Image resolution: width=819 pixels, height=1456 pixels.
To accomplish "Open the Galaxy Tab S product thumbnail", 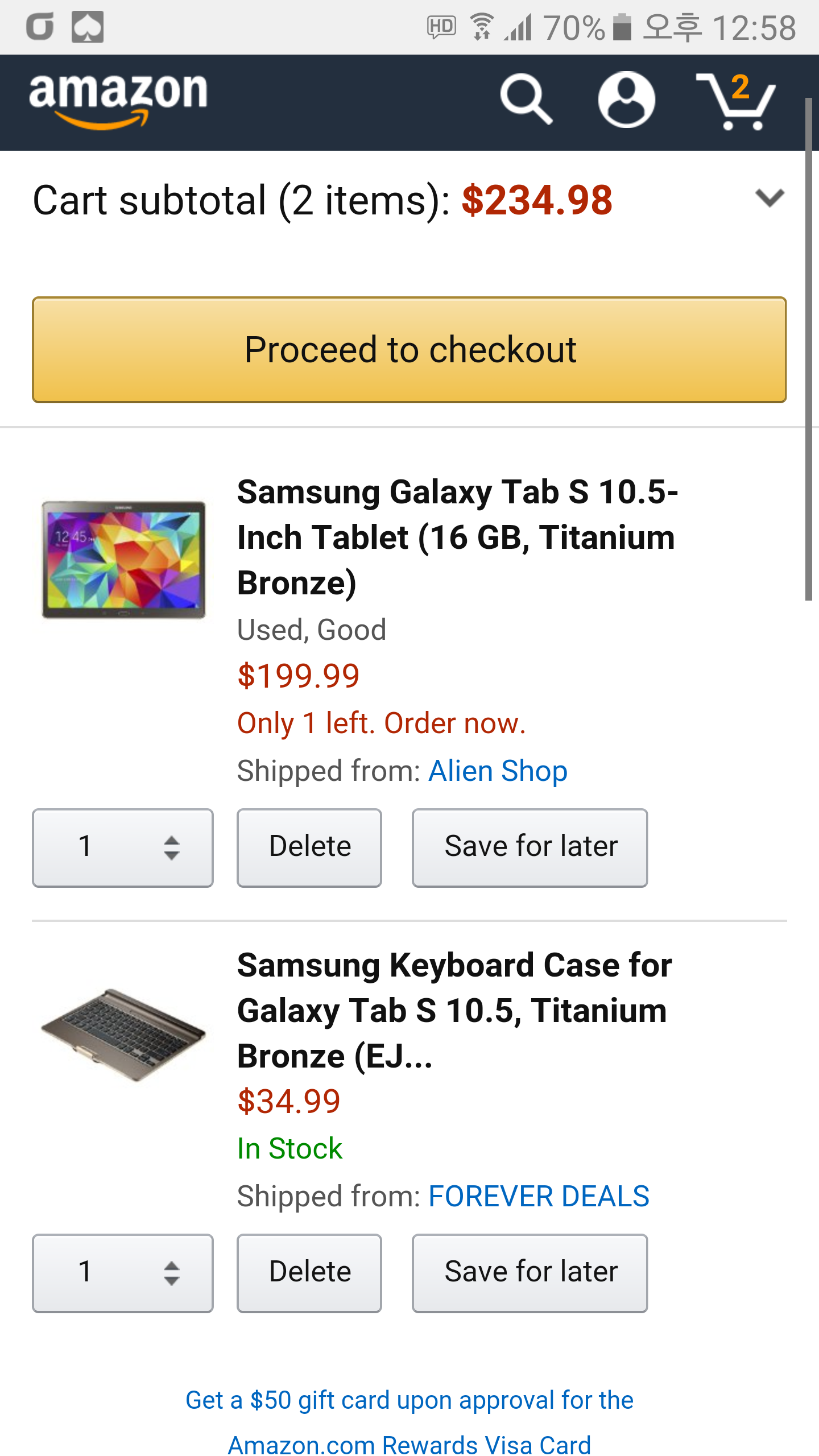I will tap(123, 560).
